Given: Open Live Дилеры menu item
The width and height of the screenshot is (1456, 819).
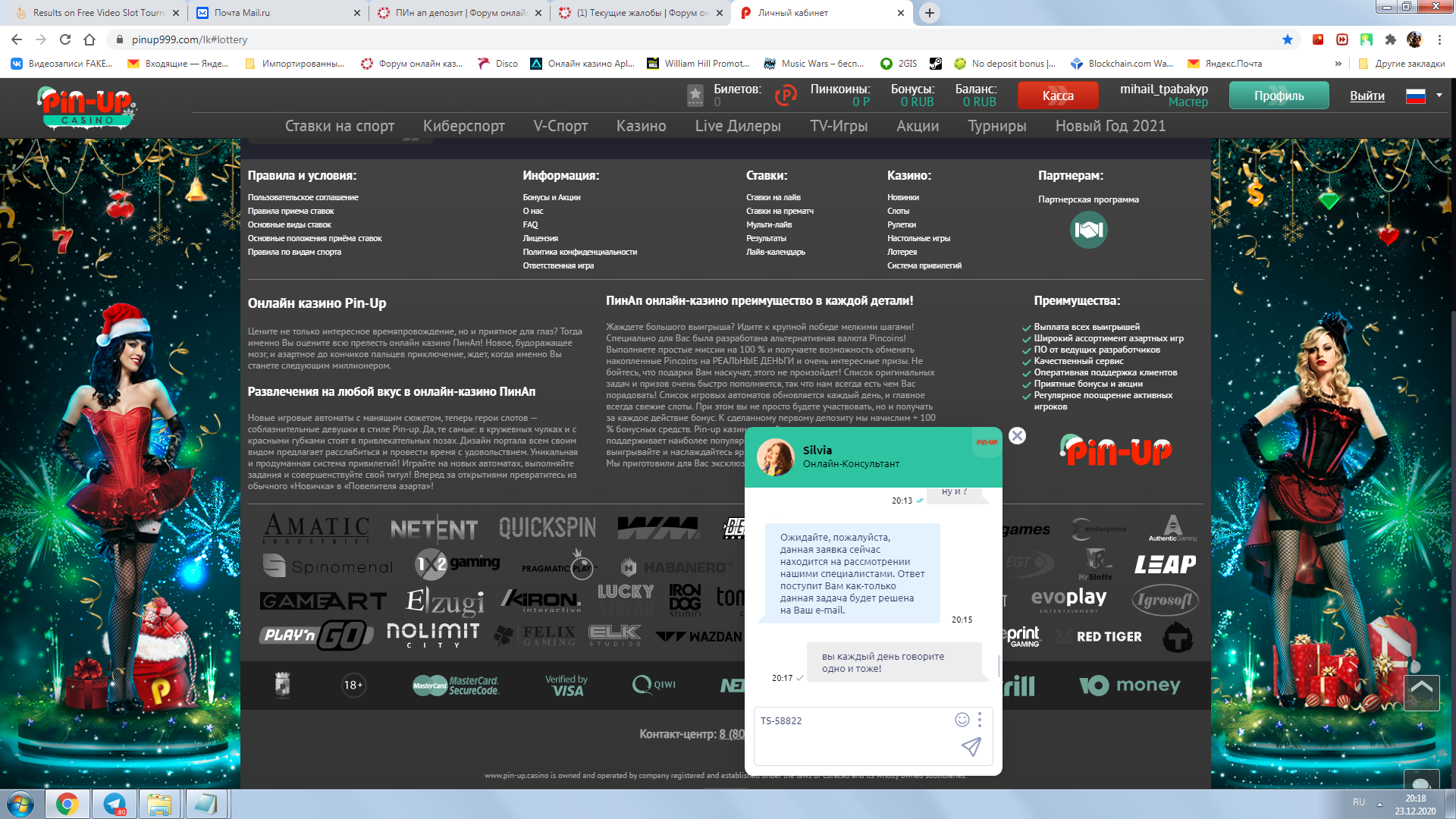Looking at the screenshot, I should (x=738, y=126).
